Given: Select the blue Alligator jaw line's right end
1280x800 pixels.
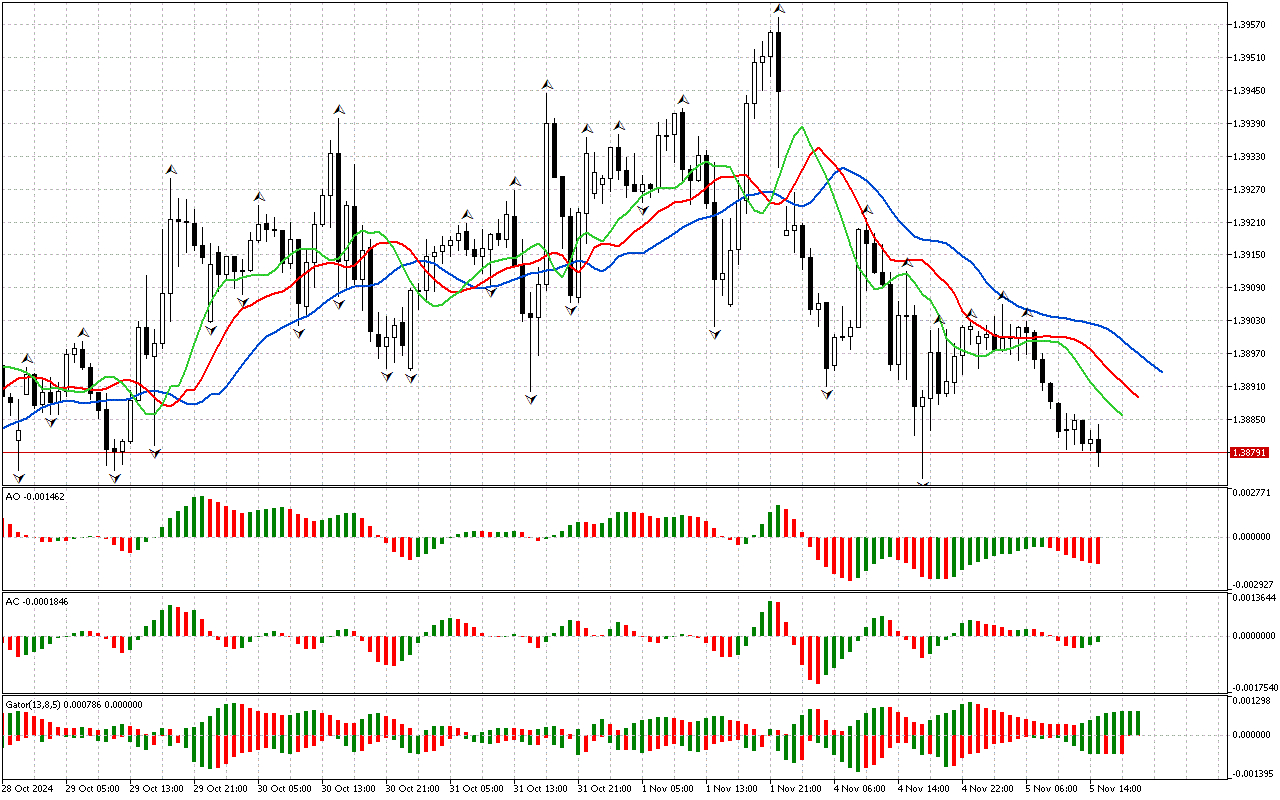Looking at the screenshot, I should 1161,372.
